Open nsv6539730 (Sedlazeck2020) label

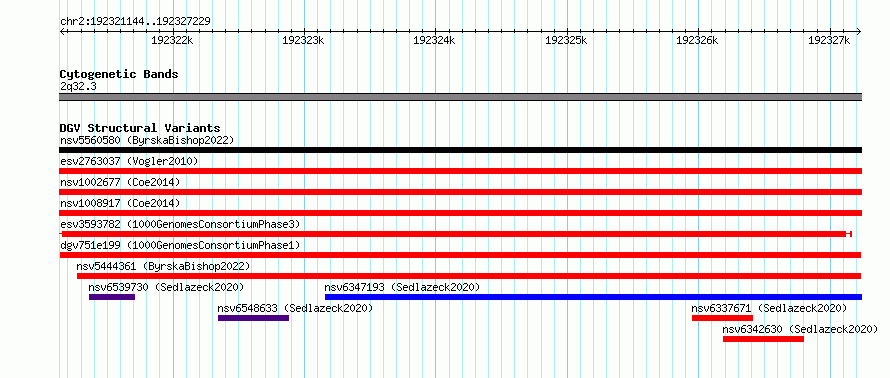tap(166, 287)
